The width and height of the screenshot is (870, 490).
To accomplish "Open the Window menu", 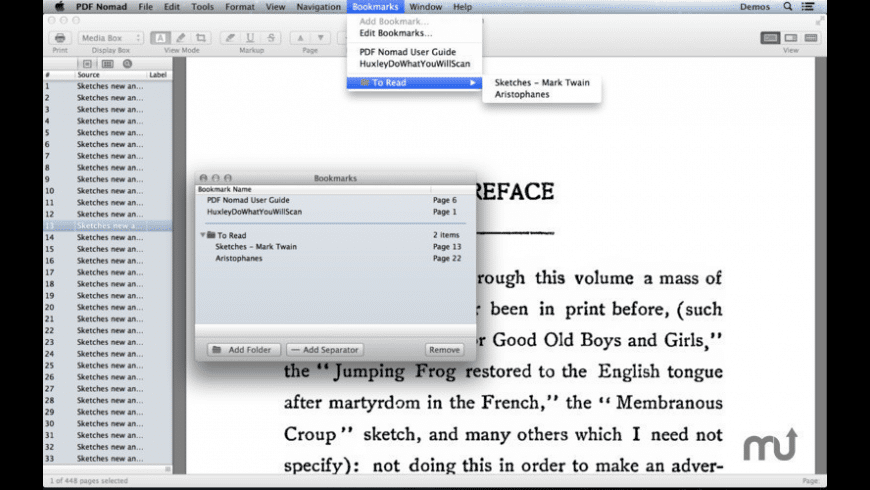I will point(426,7).
